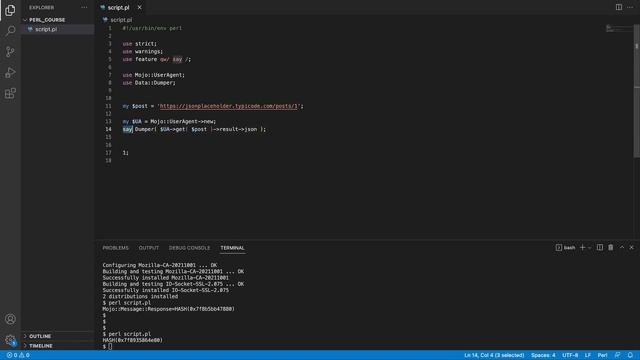
Task: Open script.pl in the Explorer tree
Action: click(x=46, y=29)
